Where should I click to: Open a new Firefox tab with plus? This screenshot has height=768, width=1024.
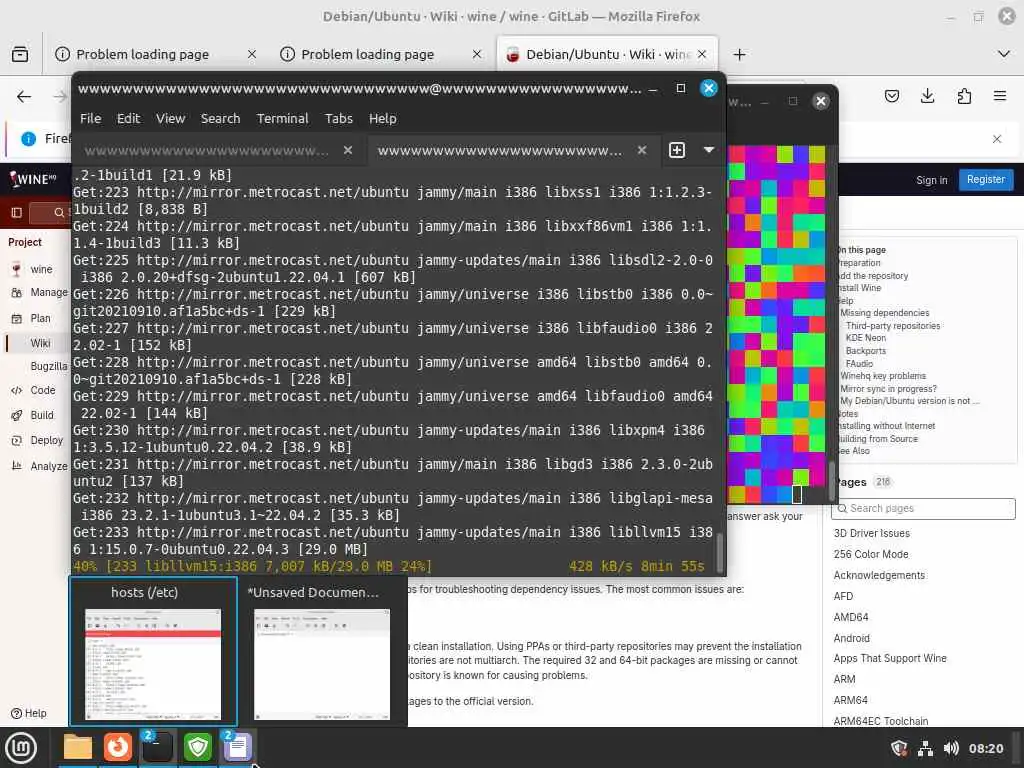739,54
